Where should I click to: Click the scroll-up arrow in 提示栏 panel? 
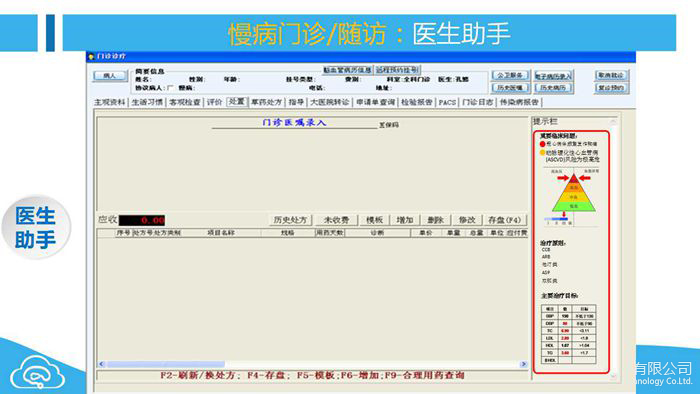tap(613, 121)
